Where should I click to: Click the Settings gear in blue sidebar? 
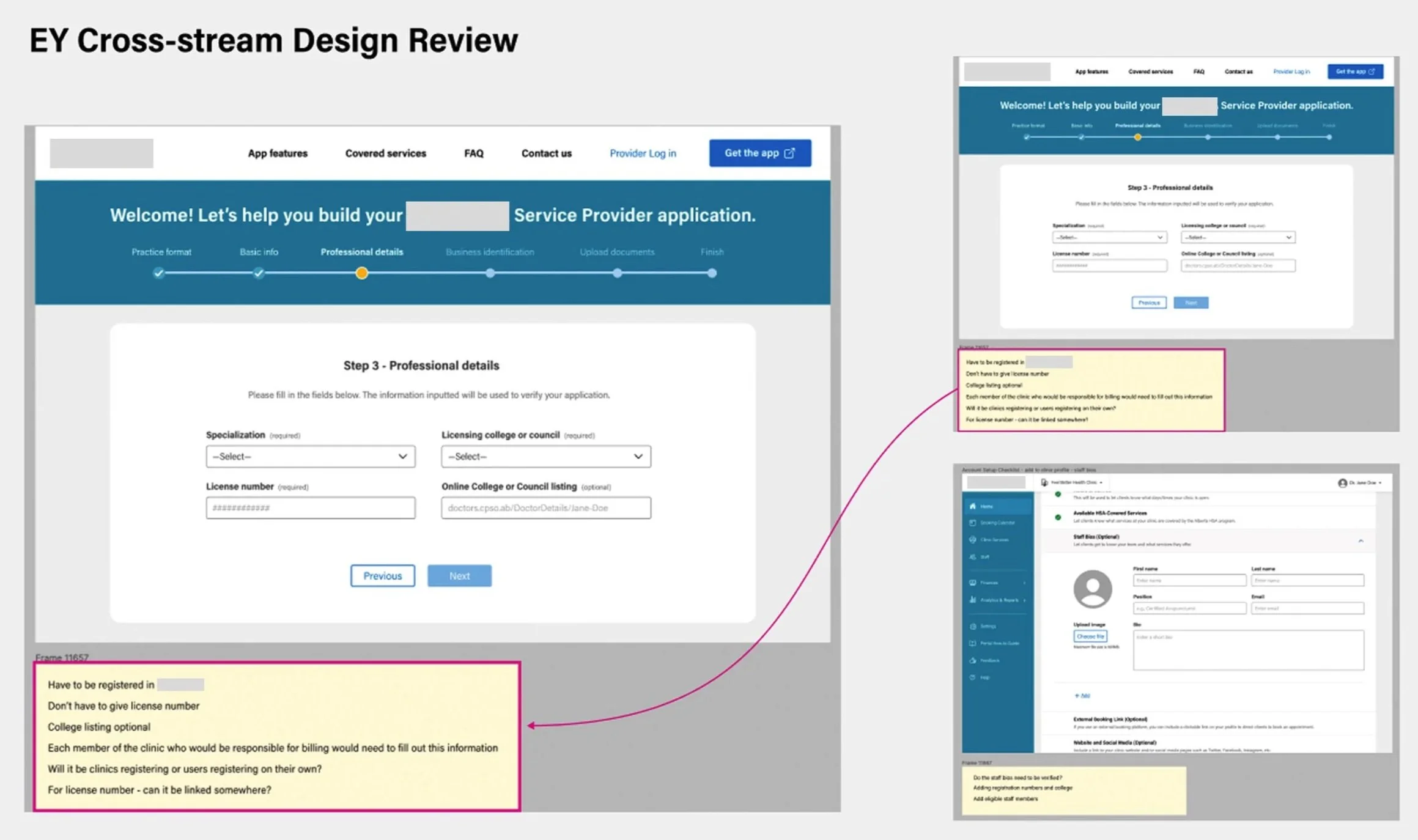(973, 626)
